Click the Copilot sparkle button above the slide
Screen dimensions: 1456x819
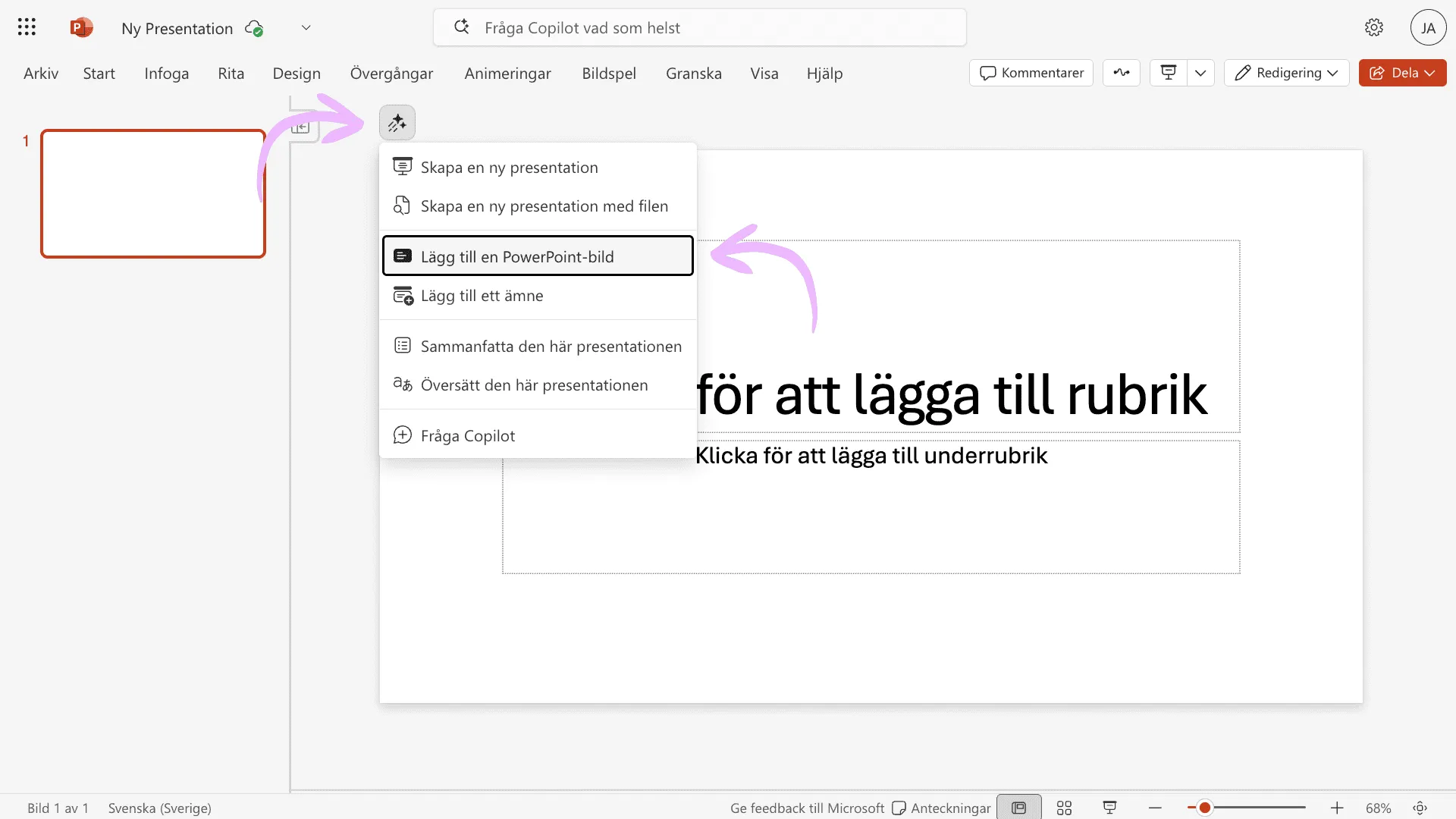click(x=397, y=123)
